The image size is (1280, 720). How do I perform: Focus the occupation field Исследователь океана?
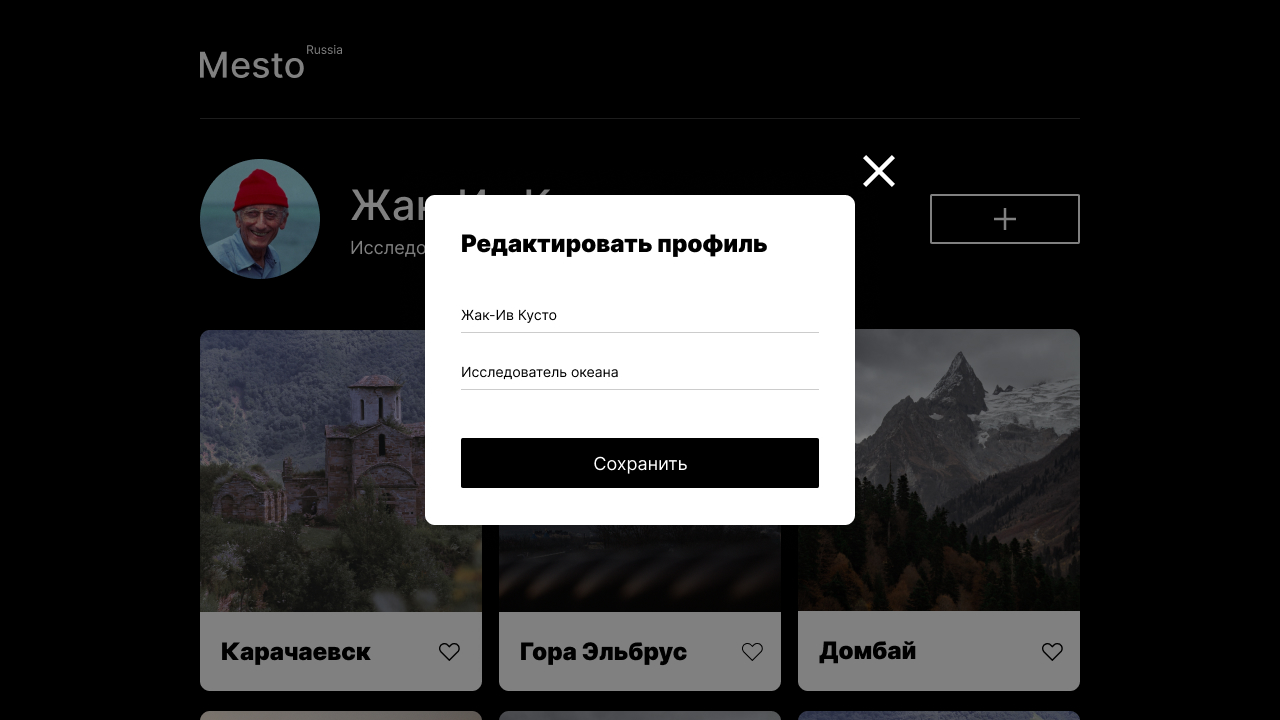click(640, 372)
